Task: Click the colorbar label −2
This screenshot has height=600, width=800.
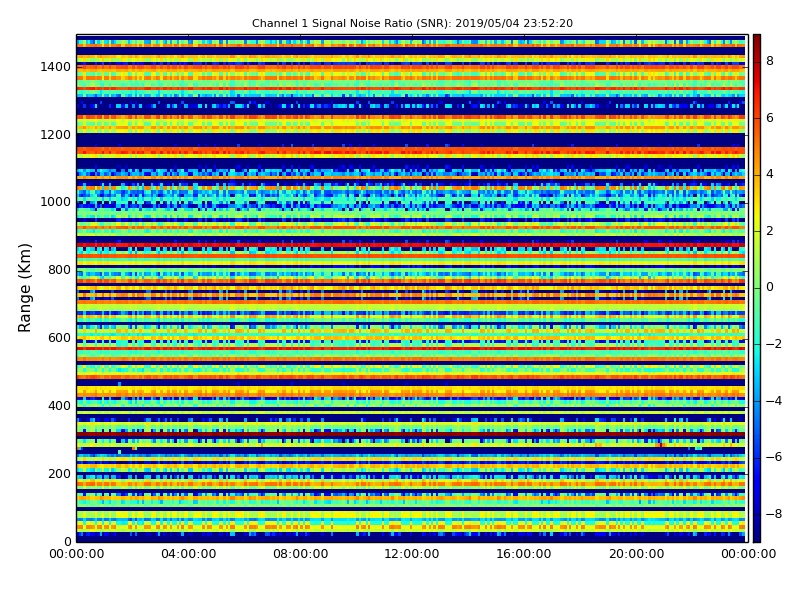Action: 774,344
